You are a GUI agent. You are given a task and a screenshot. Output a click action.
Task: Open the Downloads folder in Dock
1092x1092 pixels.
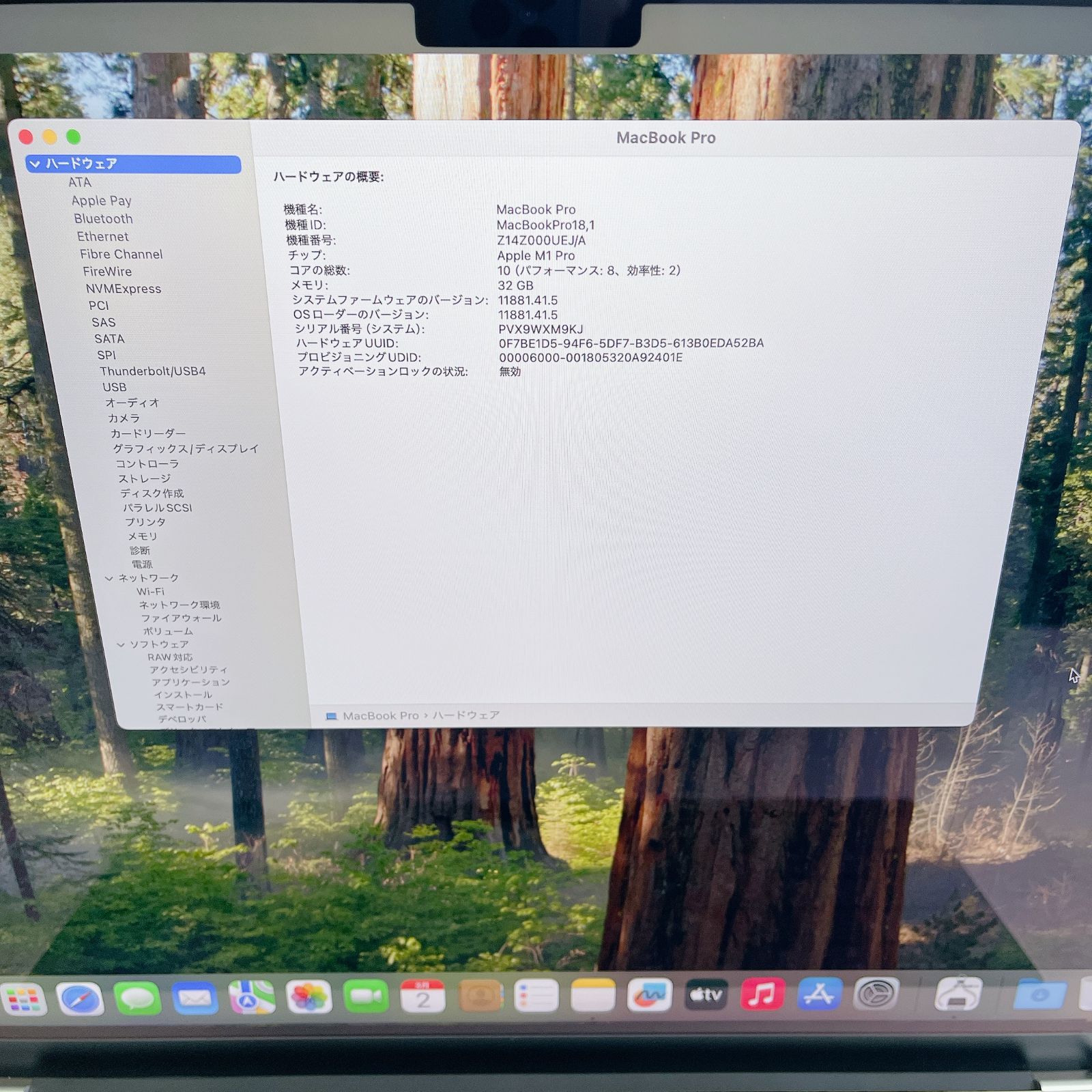pyautogui.click(x=1039, y=994)
